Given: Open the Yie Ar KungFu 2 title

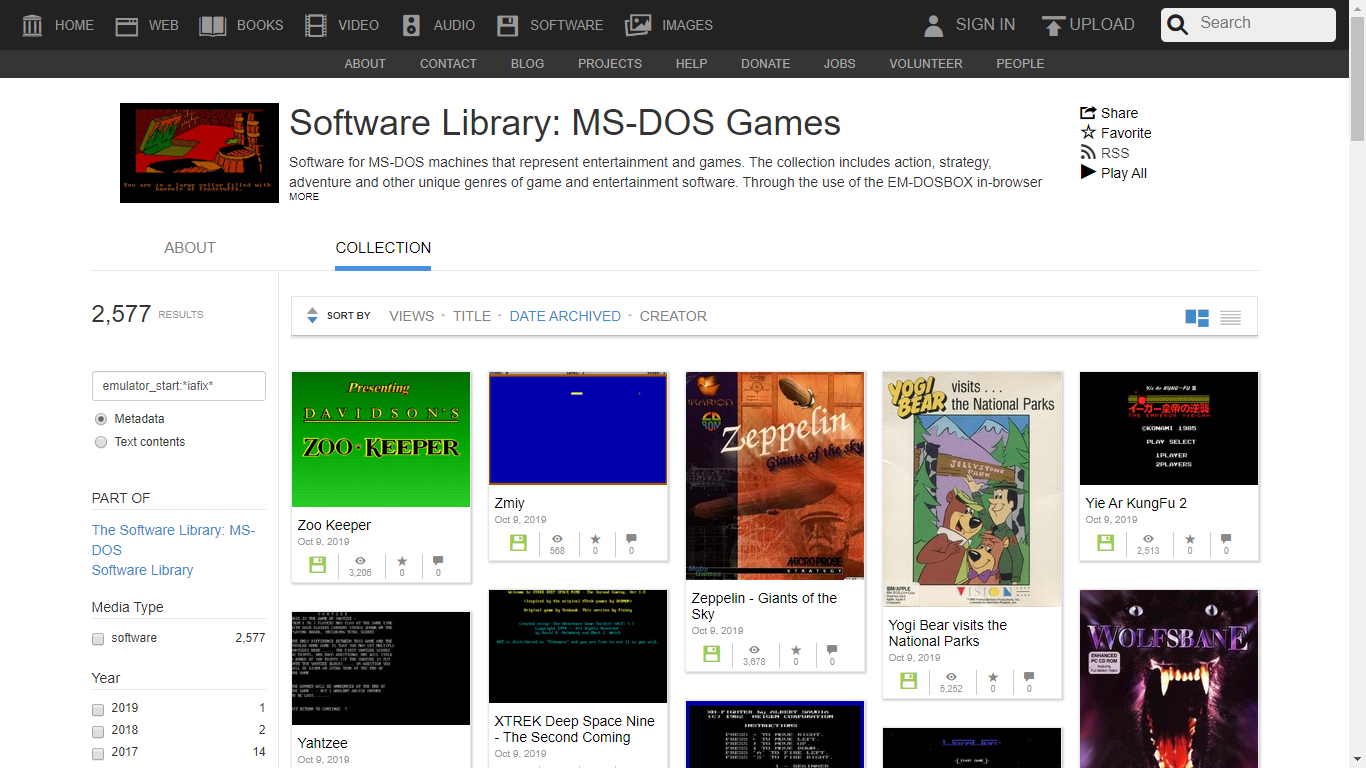Looking at the screenshot, I should tap(1136, 503).
